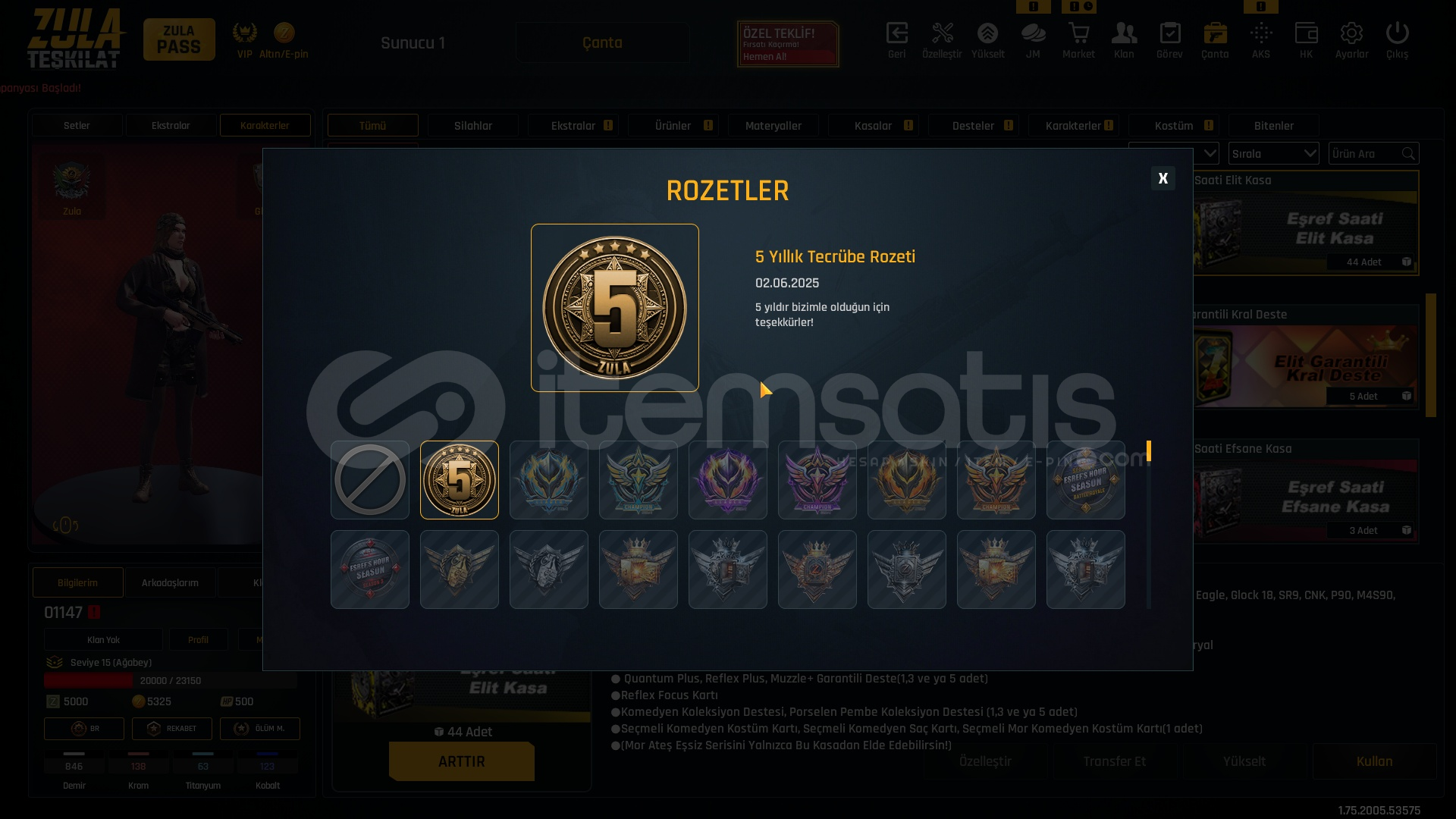Click the badge list scrollbar
Screen dimensions: 1456x819
click(1149, 525)
